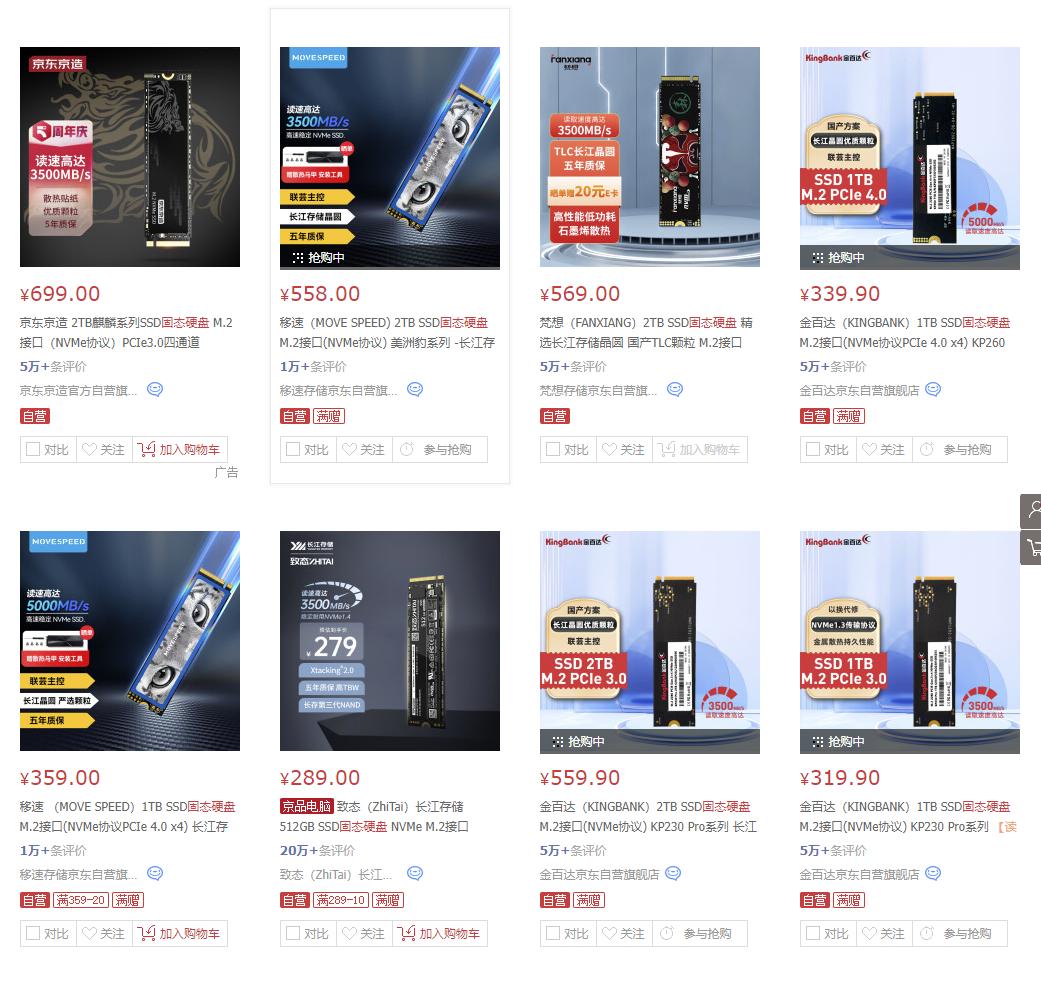Open 5万+条评价 reviews for KINGBANK KP260
This screenshot has width=1041, height=981.
point(833,366)
